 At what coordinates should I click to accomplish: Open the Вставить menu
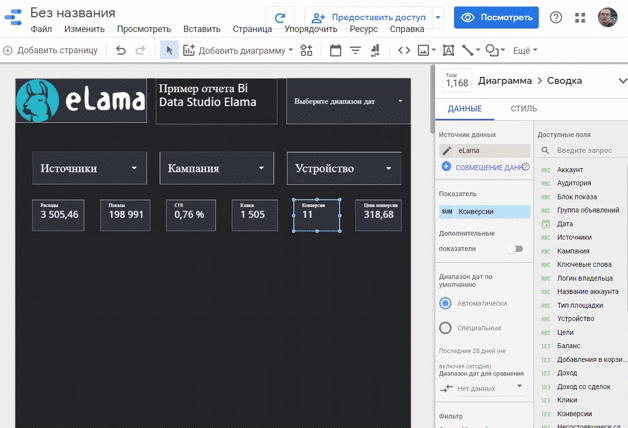[202, 30]
